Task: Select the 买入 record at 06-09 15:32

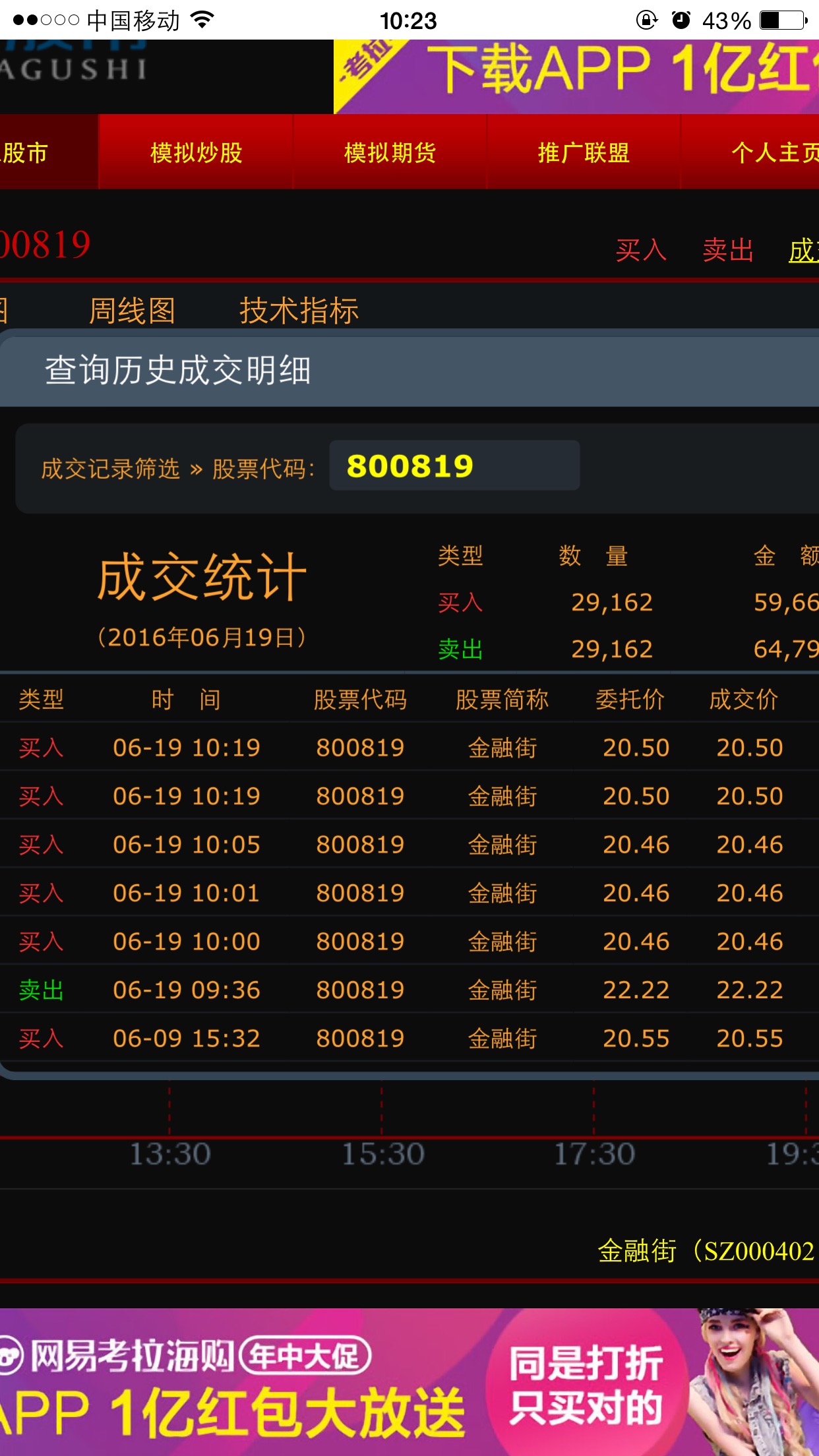Action: coord(409,1039)
